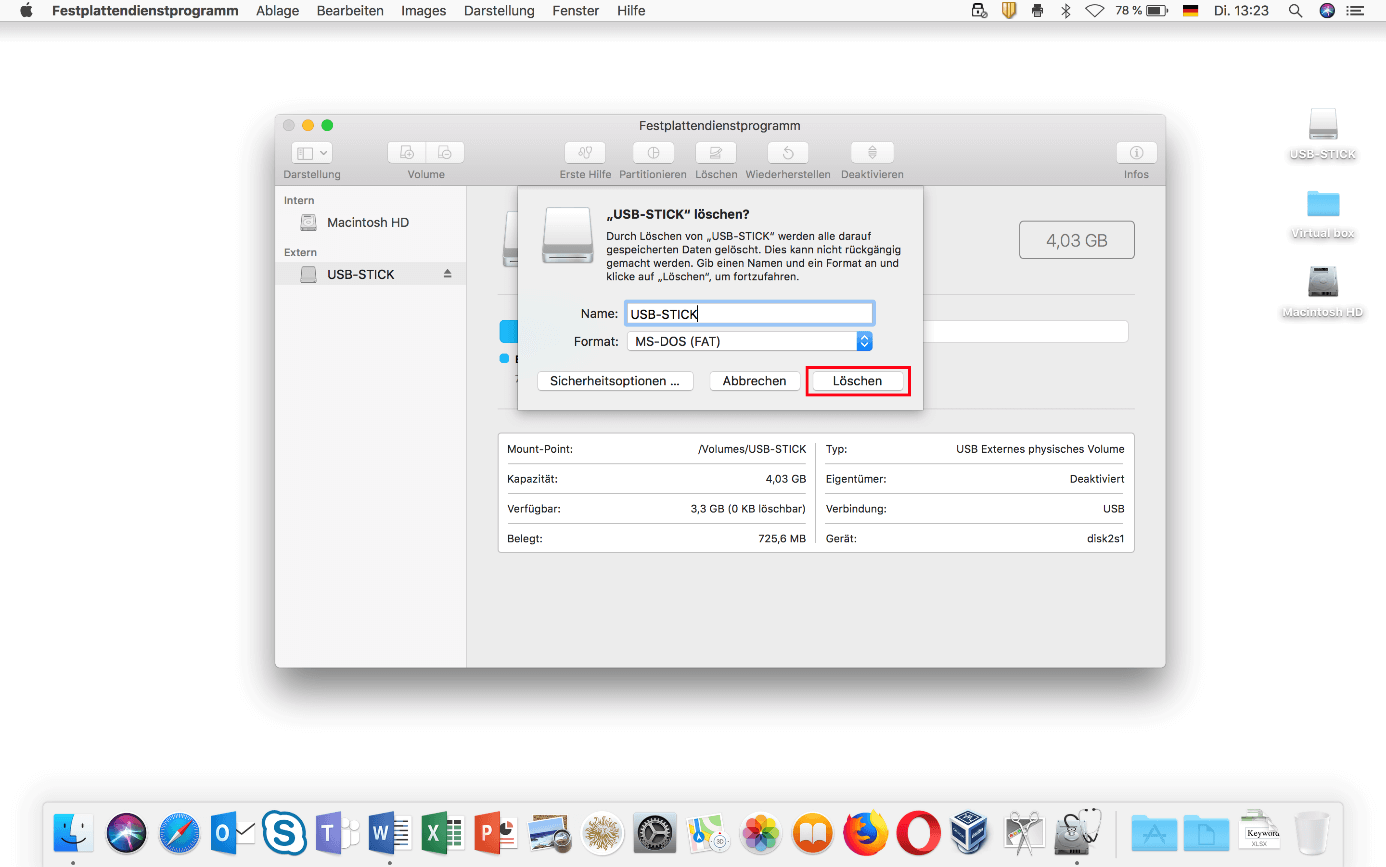Screen dimensions: 1386x867
Task: Open System Preferences gear in the Dock
Action: click(x=655, y=831)
